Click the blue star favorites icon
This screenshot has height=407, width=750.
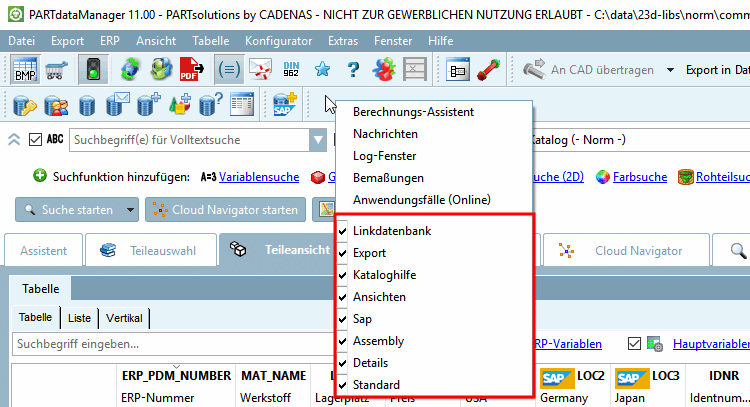pyautogui.click(x=322, y=70)
